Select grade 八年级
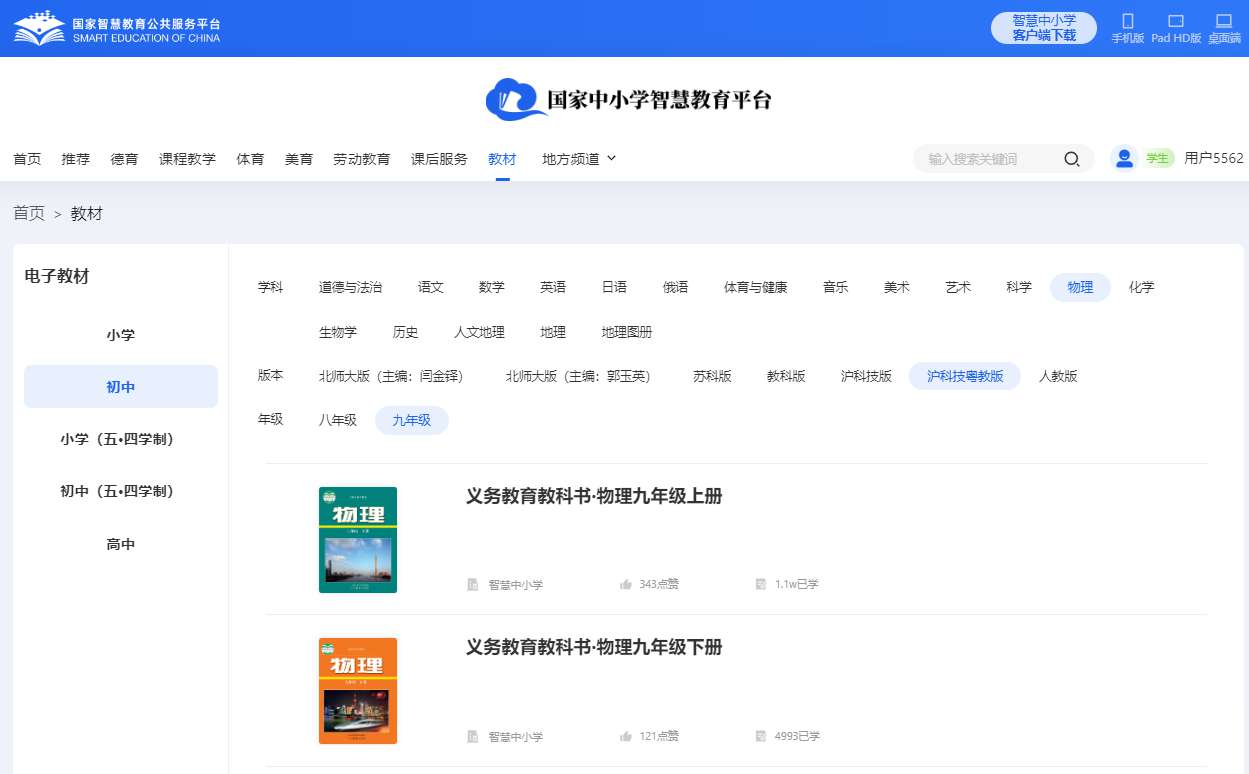This screenshot has height=774, width=1249. pos(338,420)
